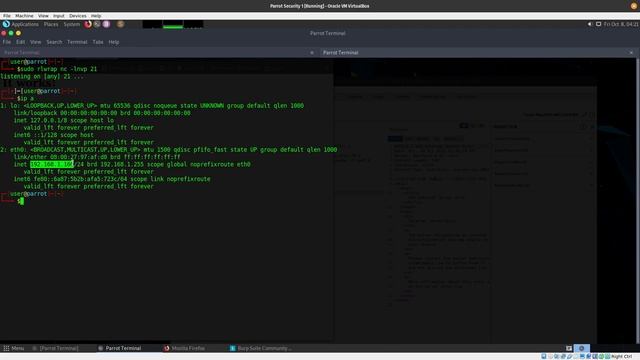Click the highlighted workspace switcher icon
Viewport: 640px width, 360px height.
click(x=581, y=348)
